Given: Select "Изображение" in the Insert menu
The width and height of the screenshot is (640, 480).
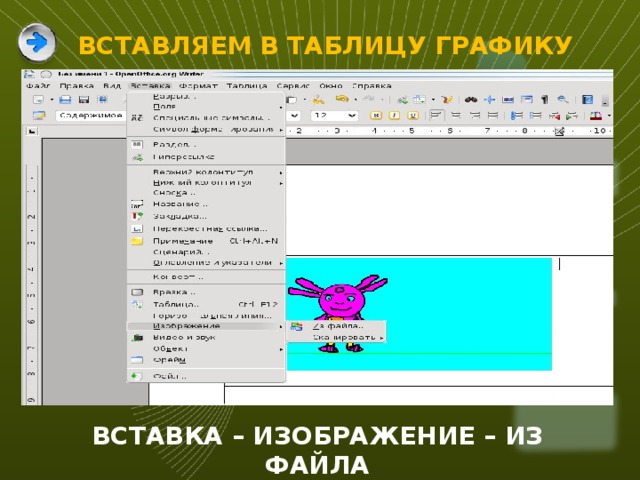Looking at the screenshot, I should click(206, 326).
